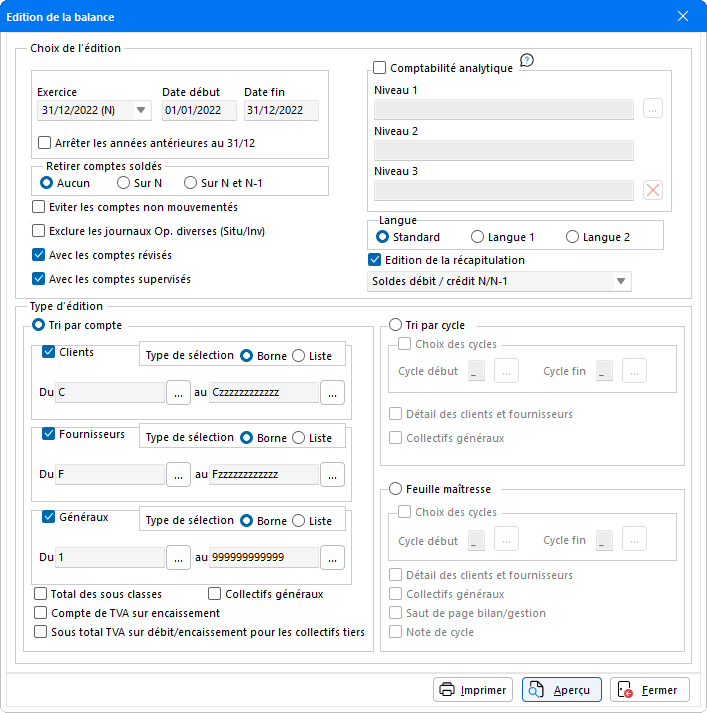707x713 pixels.
Task: Expand the Soldes débit / crédit N/N-1 dropdown
Action: point(621,282)
